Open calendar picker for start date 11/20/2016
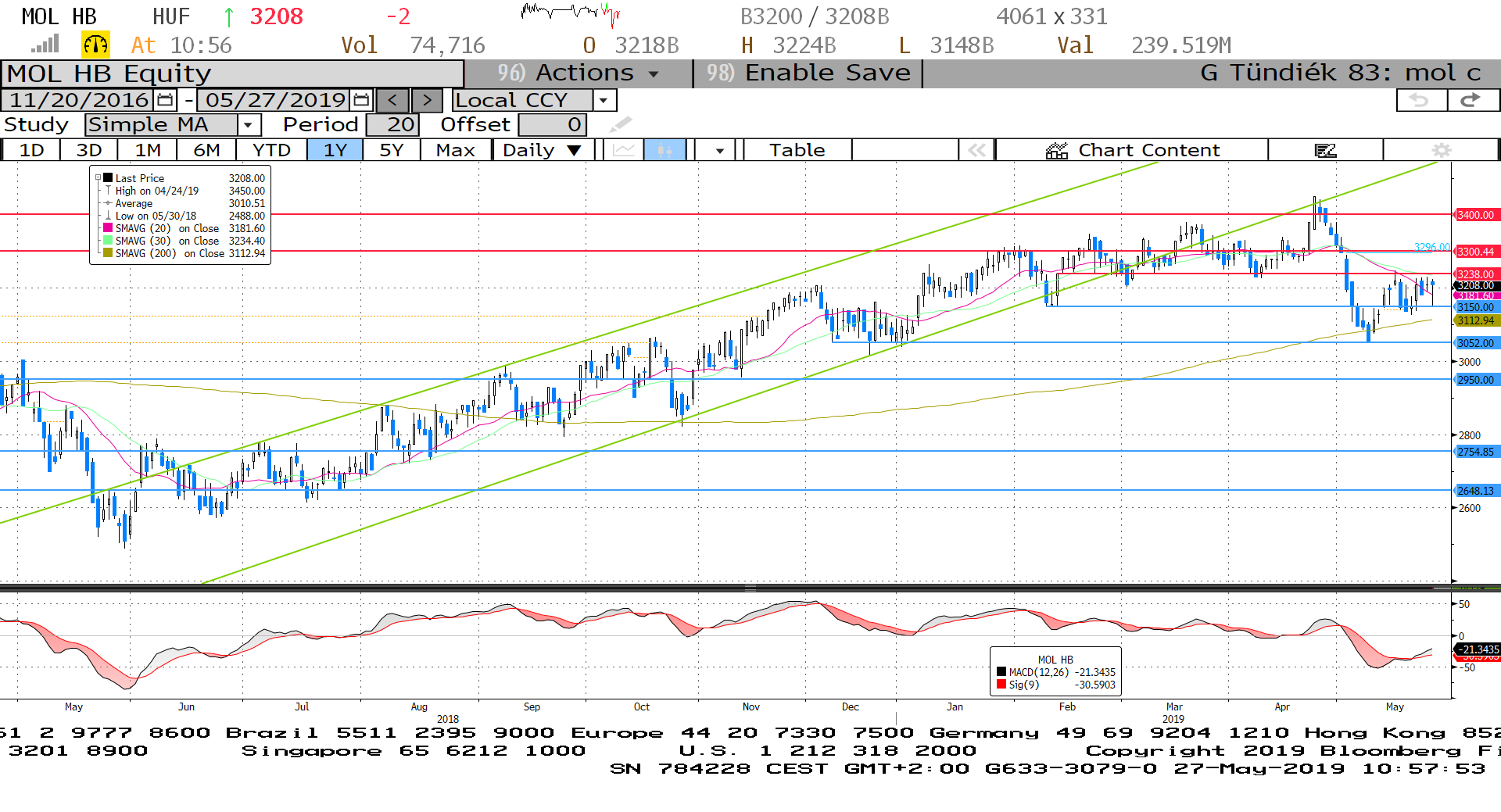1501x812 pixels. [165, 100]
